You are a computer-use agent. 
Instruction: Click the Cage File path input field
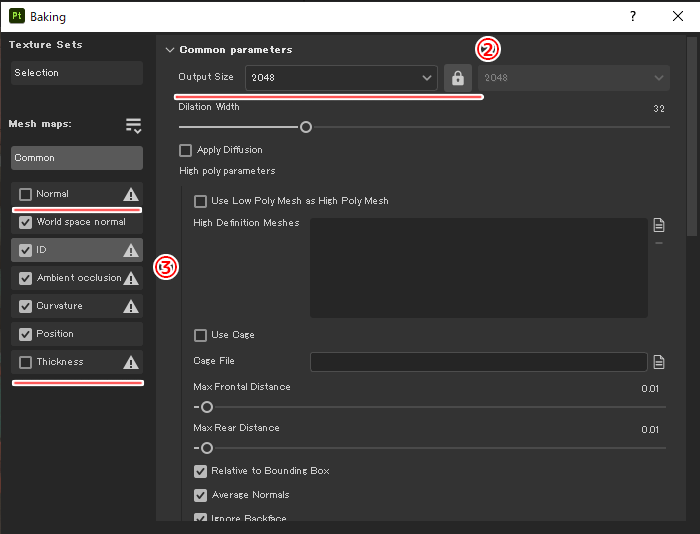[x=478, y=362]
